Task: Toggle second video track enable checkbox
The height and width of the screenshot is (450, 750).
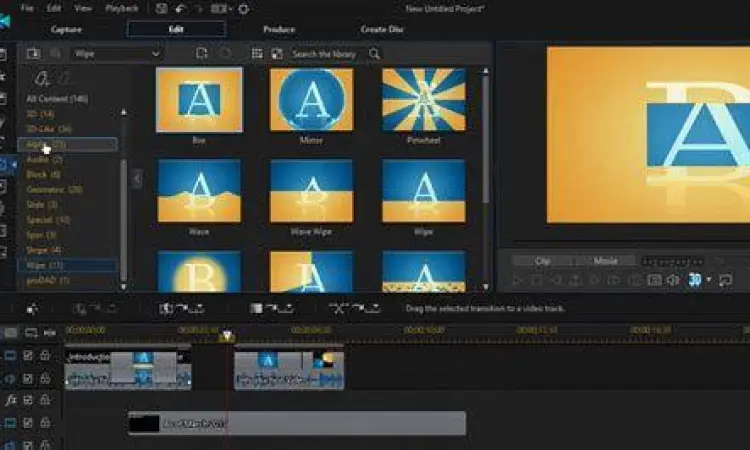Action: click(28, 423)
